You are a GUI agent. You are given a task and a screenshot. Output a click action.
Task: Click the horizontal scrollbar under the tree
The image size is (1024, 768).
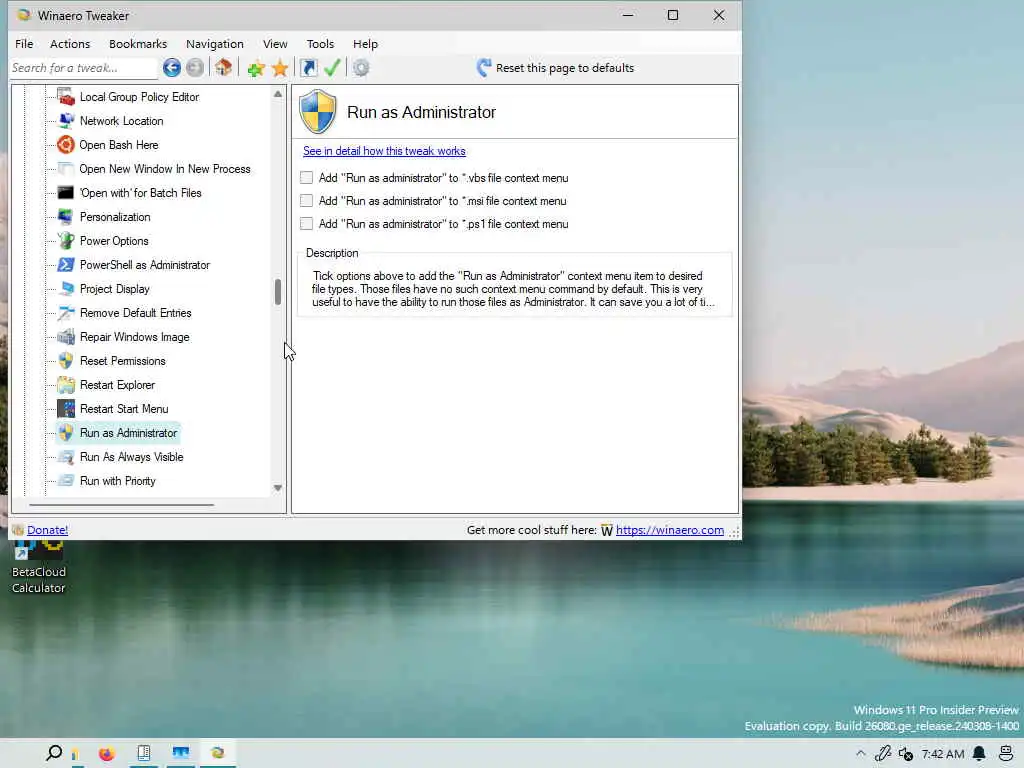121,505
